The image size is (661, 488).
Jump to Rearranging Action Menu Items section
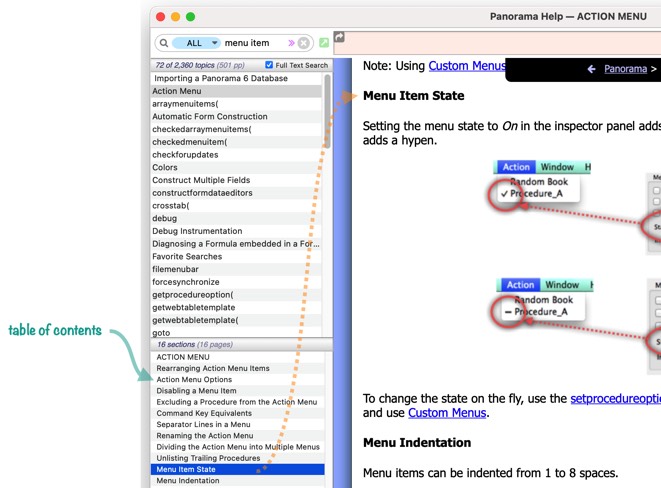pyautogui.click(x=238, y=368)
